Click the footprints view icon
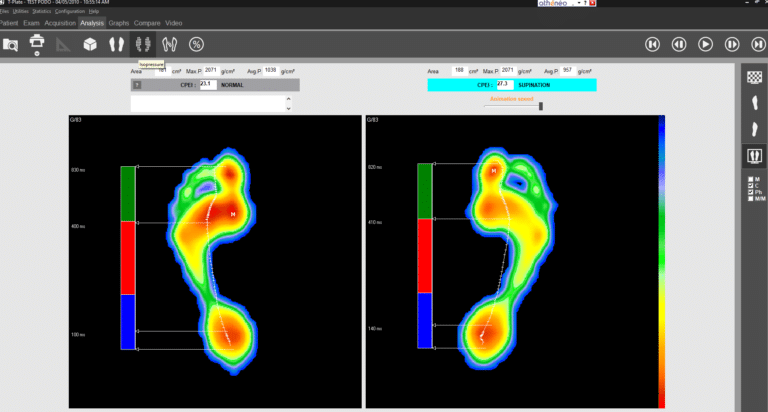Viewport: 768px width, 412px height. (117, 44)
